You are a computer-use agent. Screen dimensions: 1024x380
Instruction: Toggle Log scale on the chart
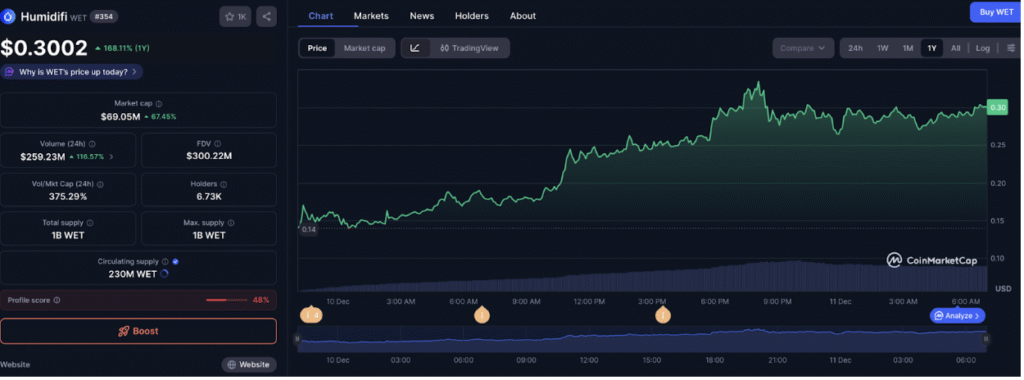(x=983, y=48)
